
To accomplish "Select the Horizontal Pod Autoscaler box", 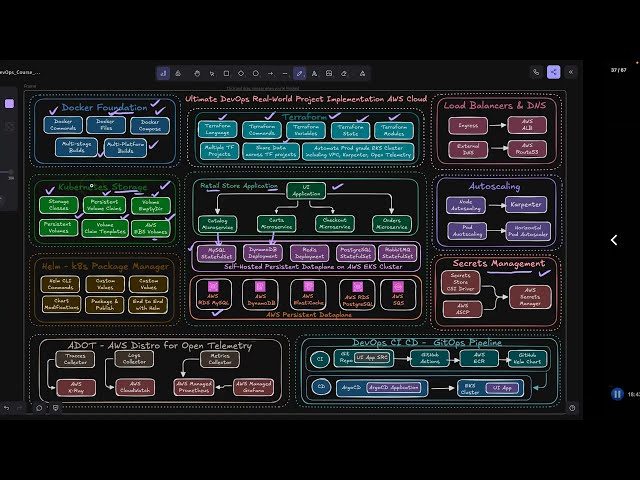I will click(x=528, y=231).
